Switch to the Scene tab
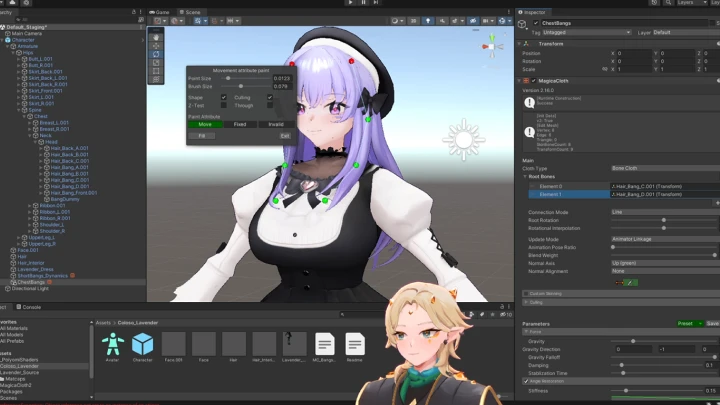 pos(190,12)
